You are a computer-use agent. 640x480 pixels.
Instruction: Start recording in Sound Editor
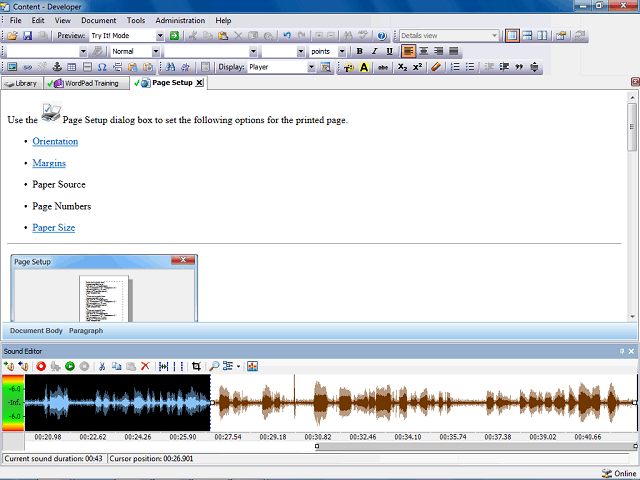(x=41, y=366)
